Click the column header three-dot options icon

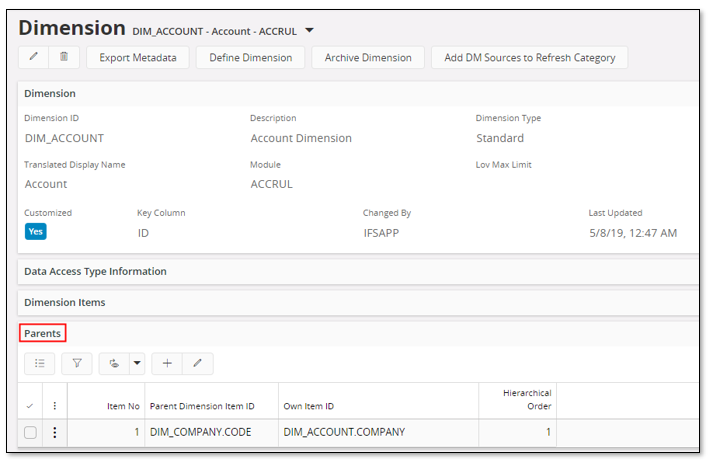point(55,405)
